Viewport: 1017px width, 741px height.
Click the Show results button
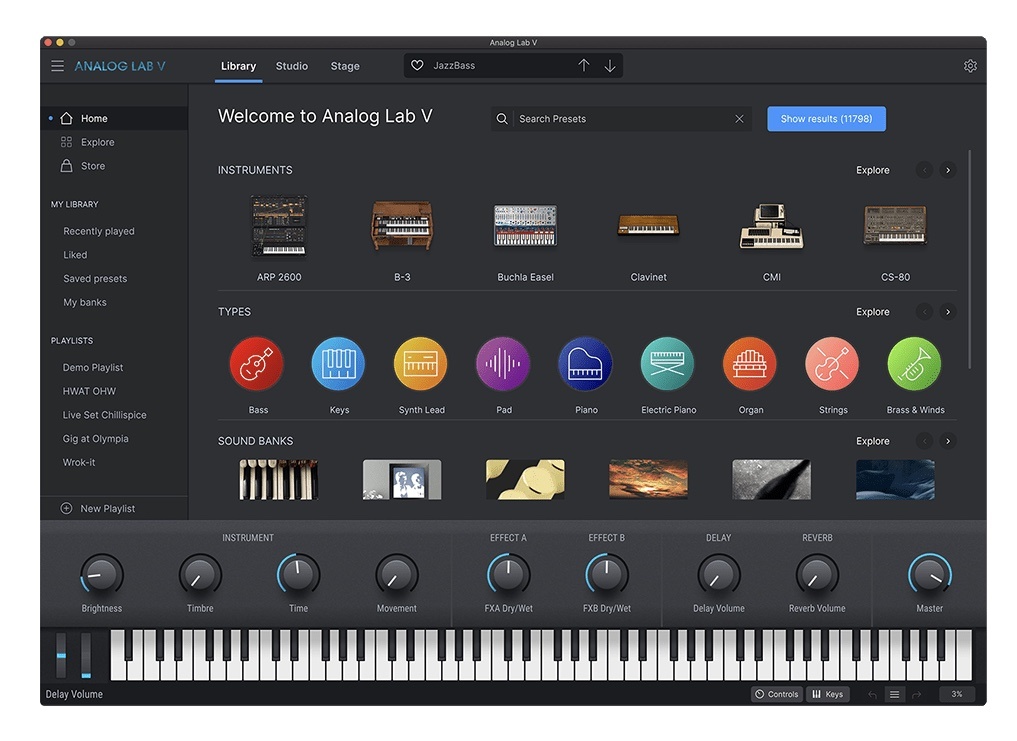pos(826,119)
